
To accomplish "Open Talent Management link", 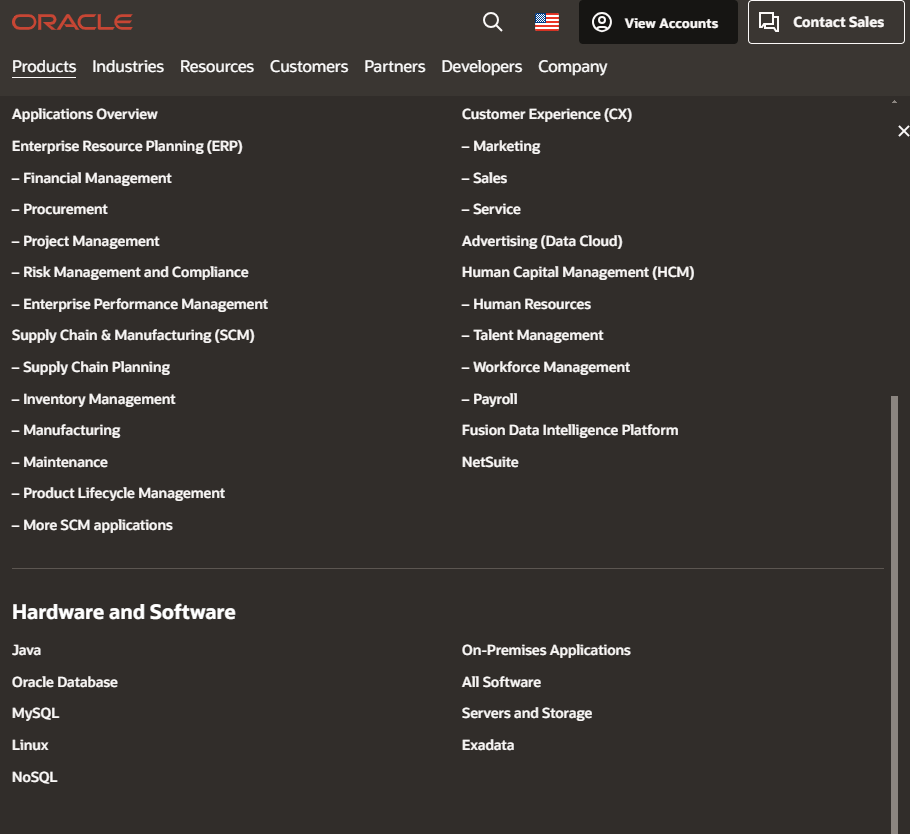I will coord(532,335).
